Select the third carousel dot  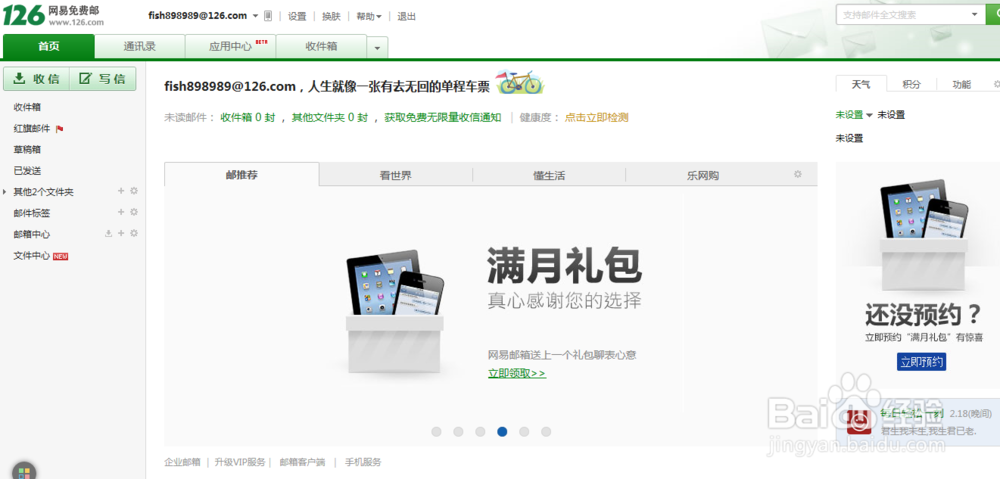pos(480,432)
